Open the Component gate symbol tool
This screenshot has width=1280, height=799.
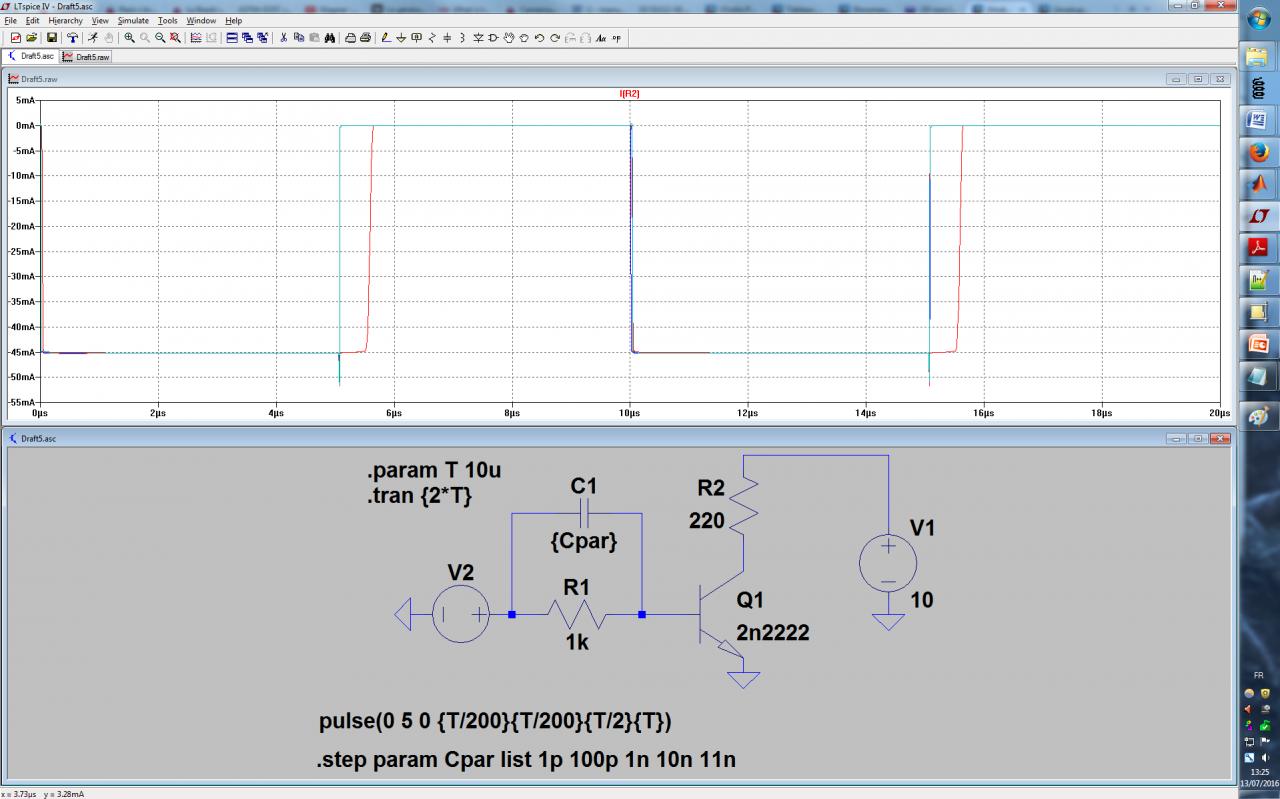[494, 37]
